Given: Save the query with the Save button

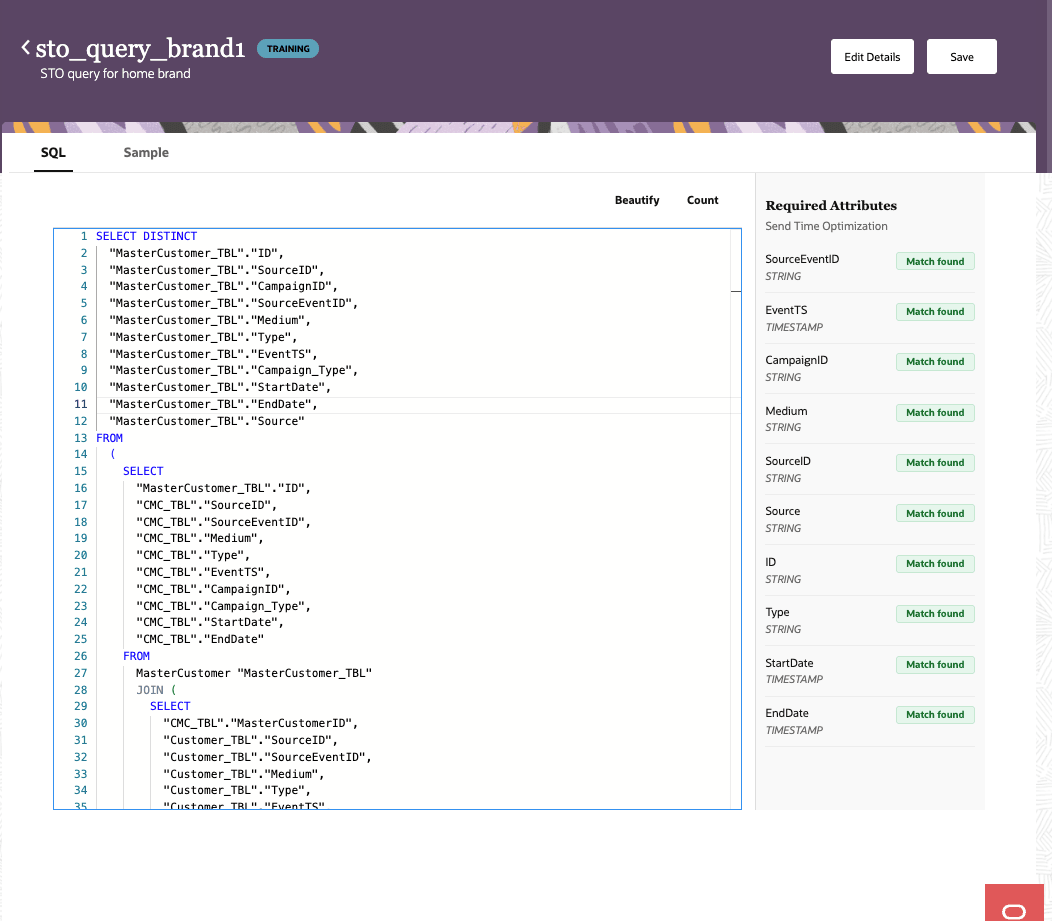Looking at the screenshot, I should 961,57.
